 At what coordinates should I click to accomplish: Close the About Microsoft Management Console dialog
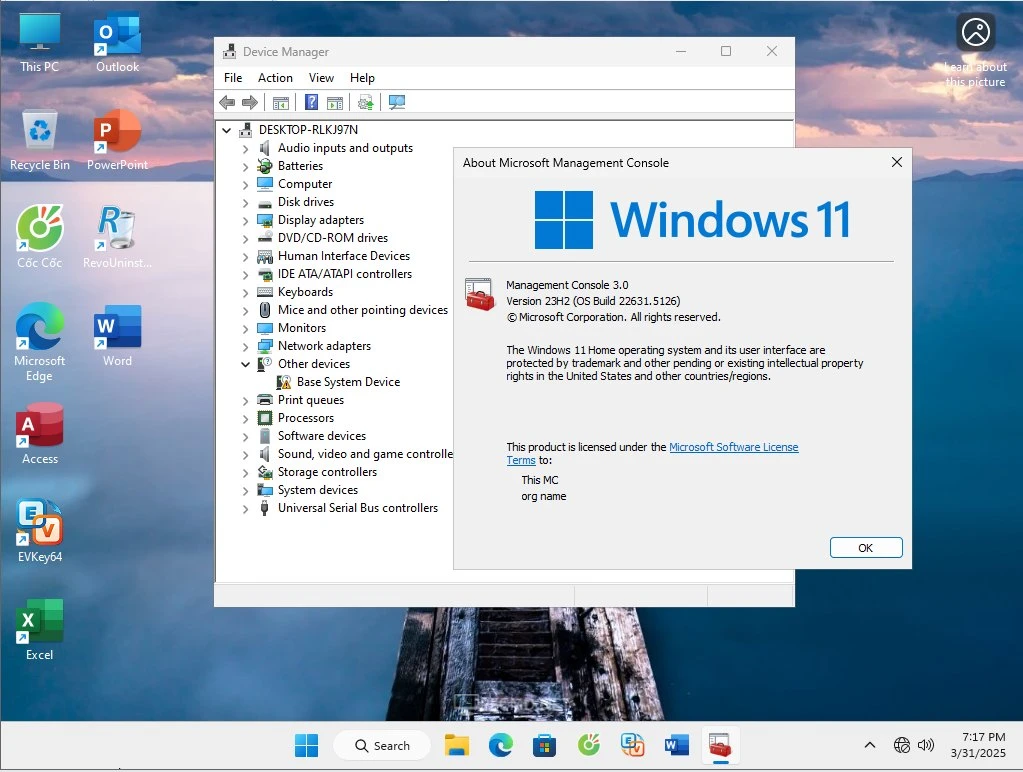(x=896, y=162)
